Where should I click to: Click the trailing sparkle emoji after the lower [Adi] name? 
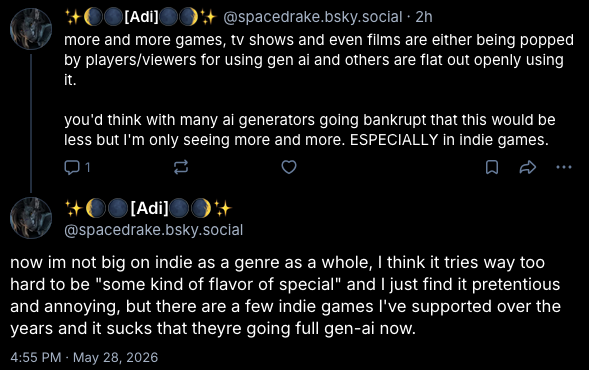[223, 208]
